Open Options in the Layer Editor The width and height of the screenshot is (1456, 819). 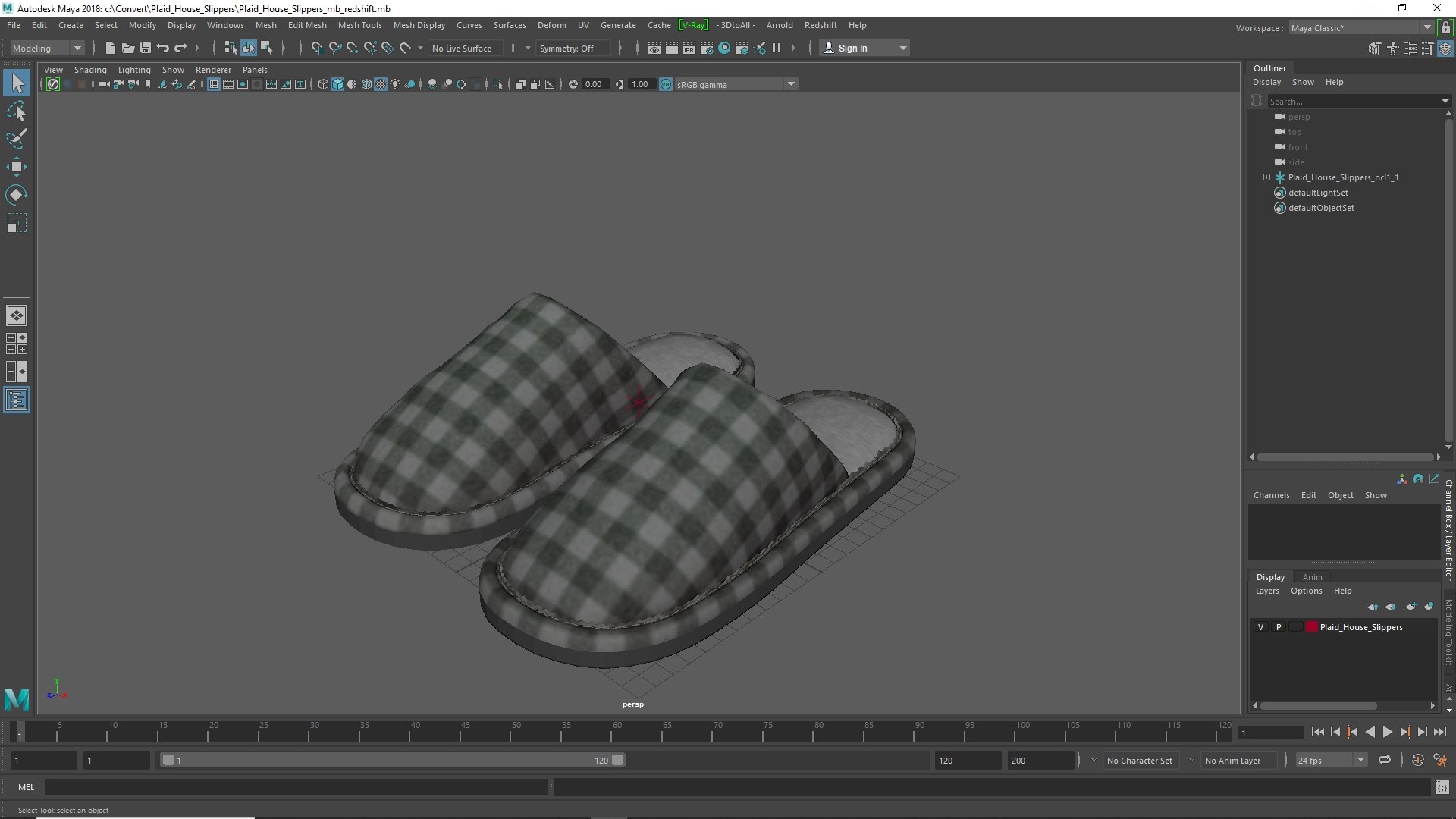click(1306, 591)
